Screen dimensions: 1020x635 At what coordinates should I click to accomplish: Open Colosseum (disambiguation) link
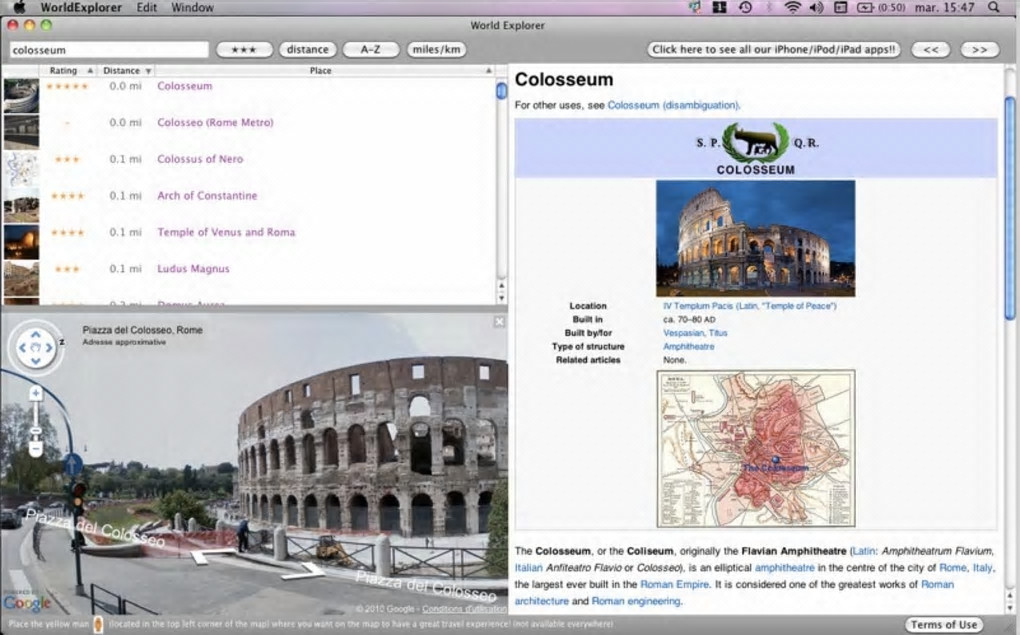coord(673,105)
